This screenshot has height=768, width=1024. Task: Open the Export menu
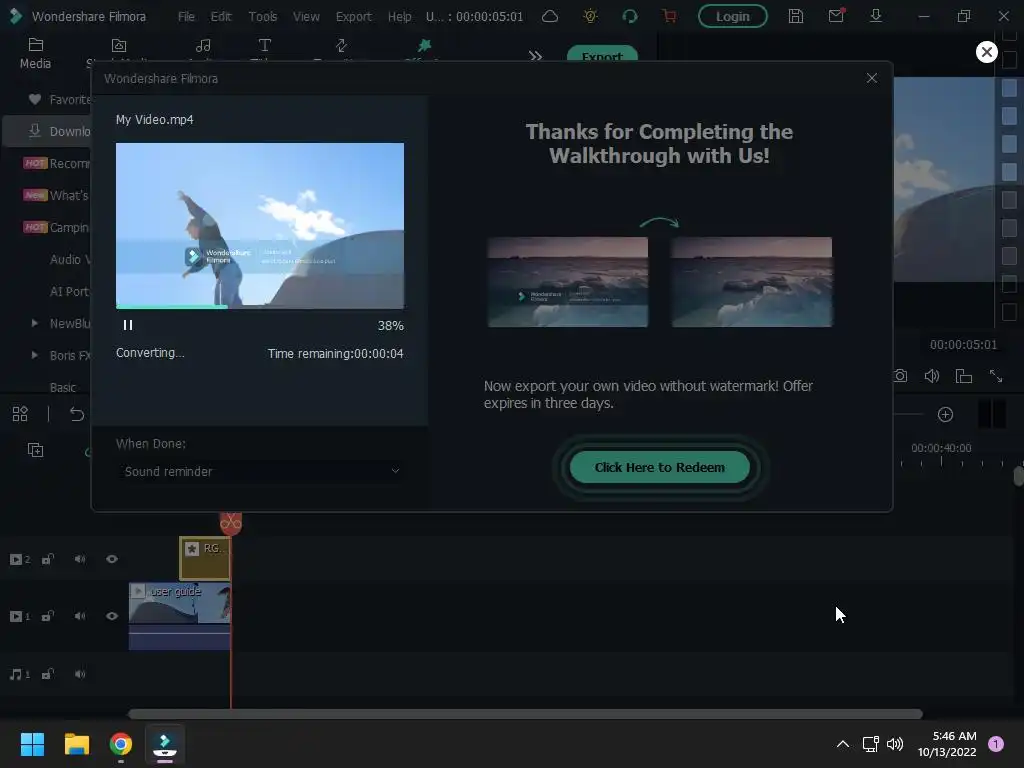(x=353, y=16)
